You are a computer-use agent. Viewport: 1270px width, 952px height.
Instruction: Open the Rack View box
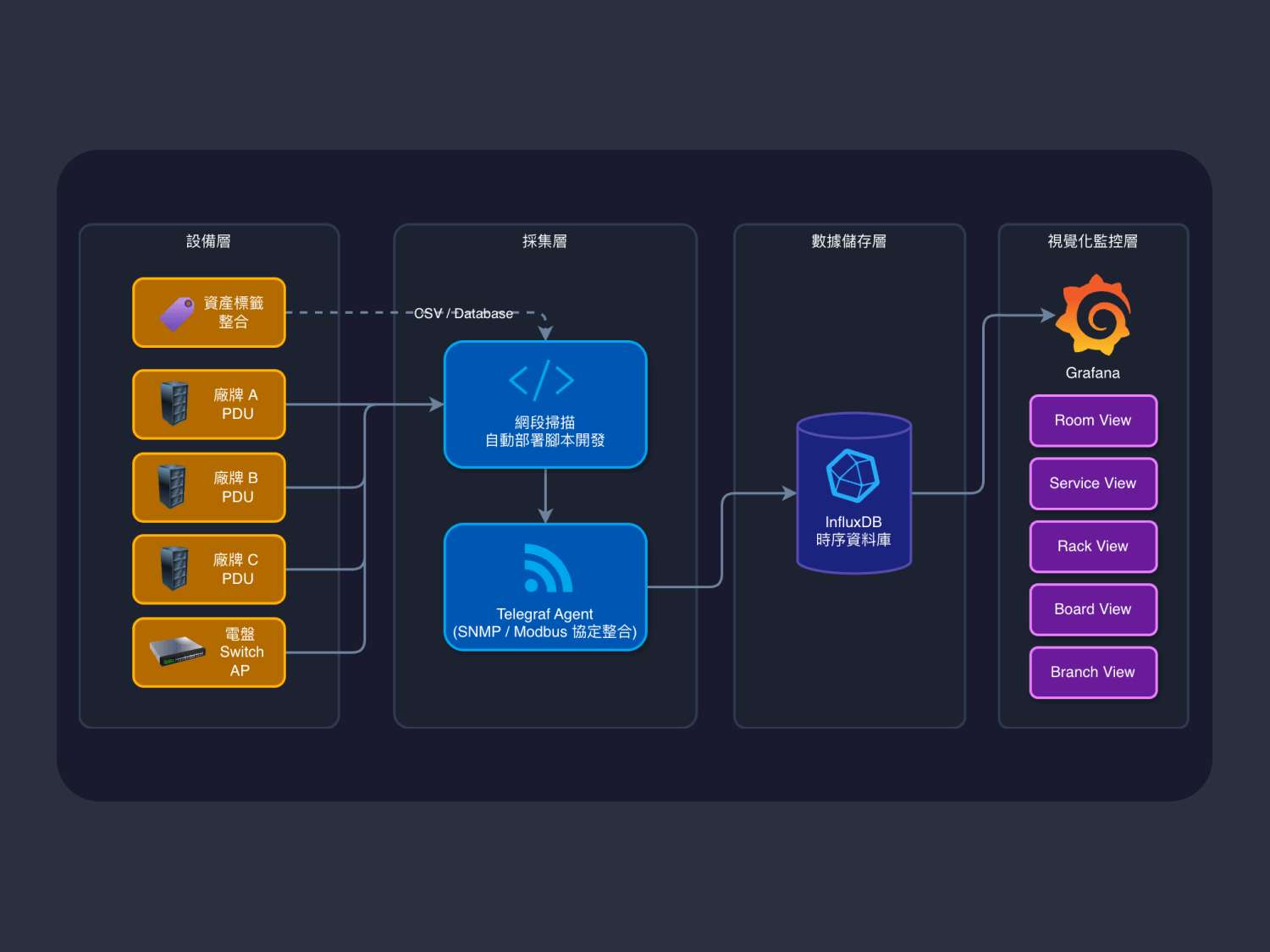(1092, 547)
